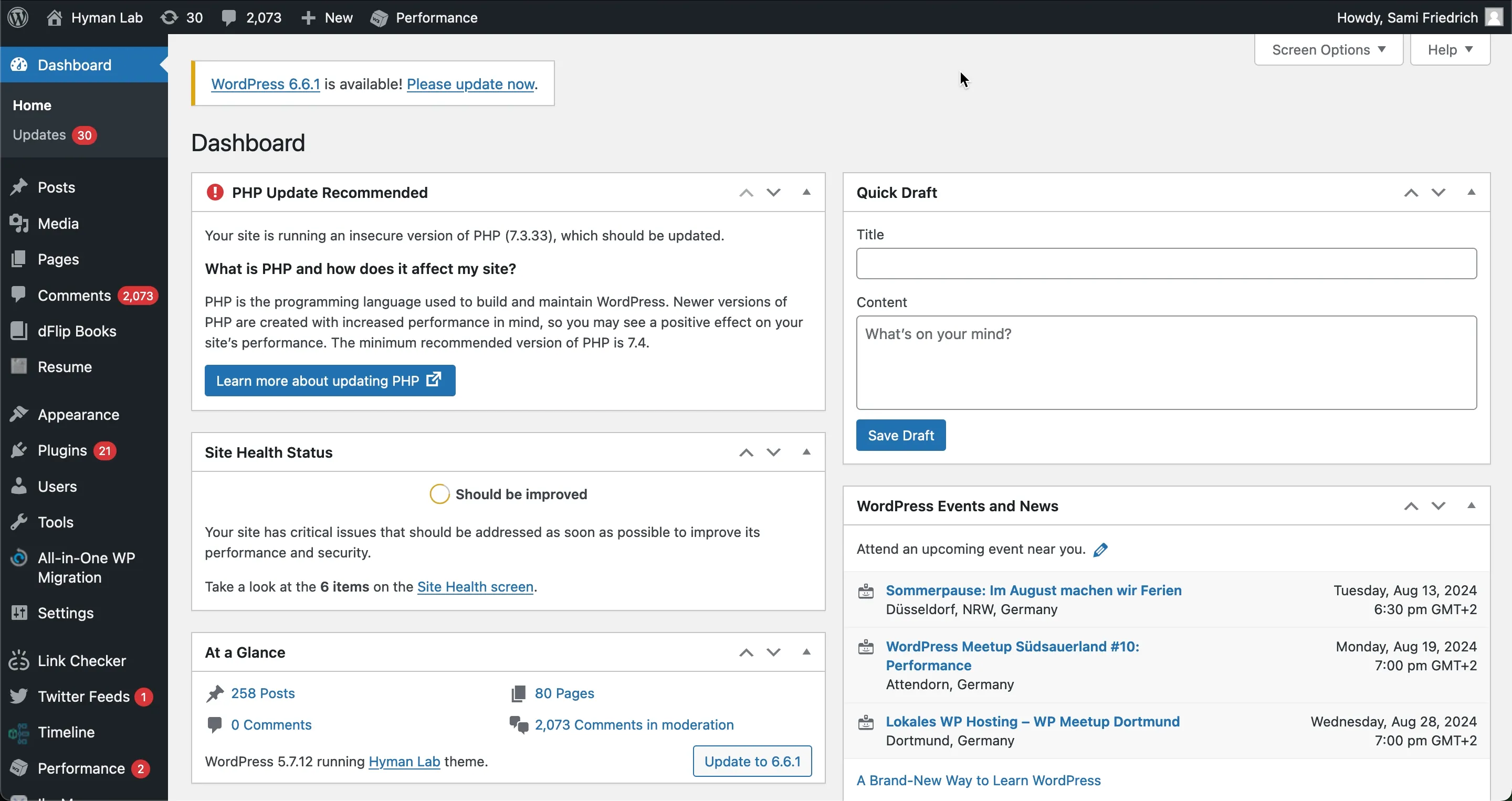Screen dimensions: 1512x801
Task: Expand the Help dropdown tab
Action: coord(1450,49)
